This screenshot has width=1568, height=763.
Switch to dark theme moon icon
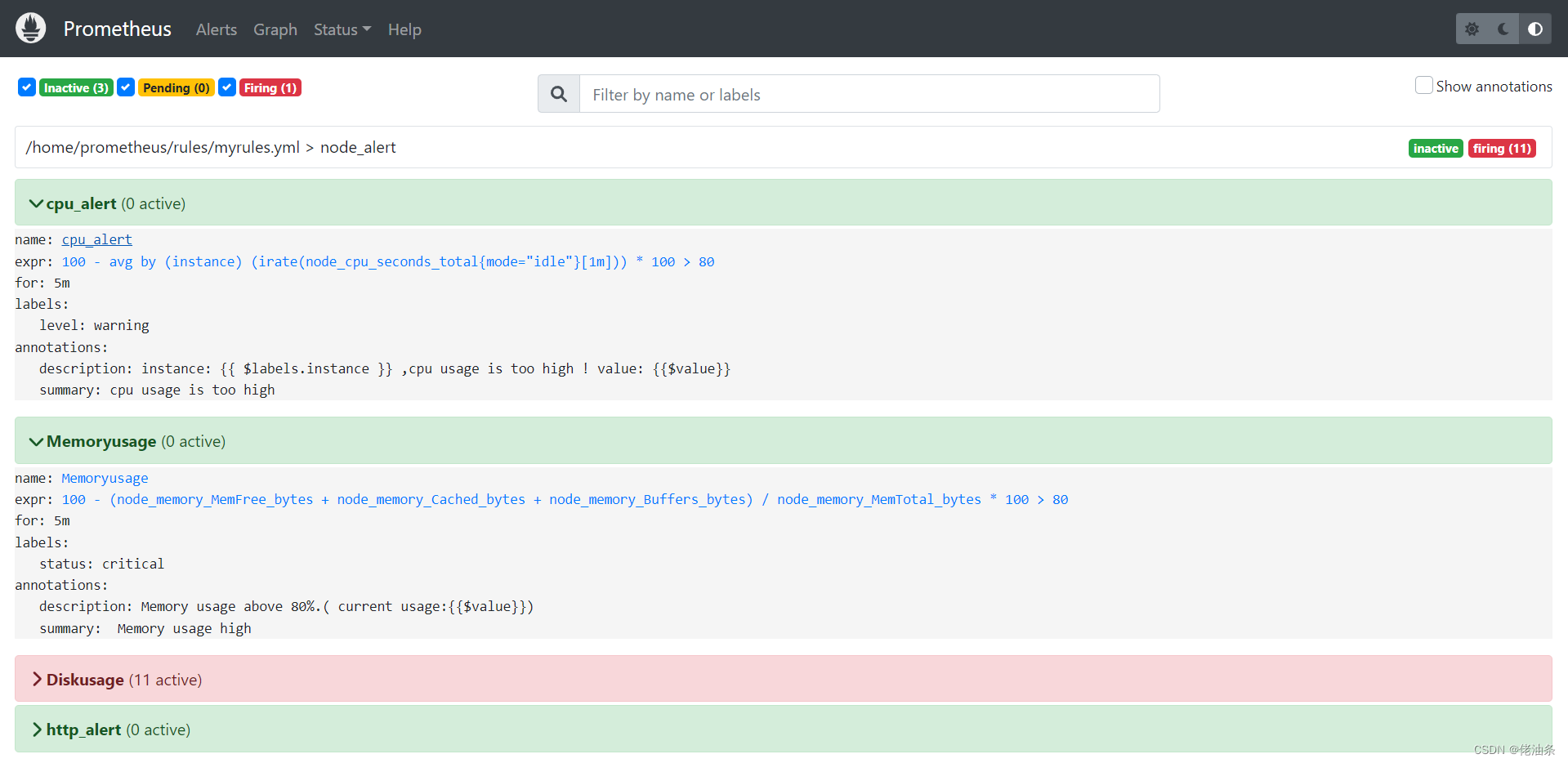point(1503,29)
